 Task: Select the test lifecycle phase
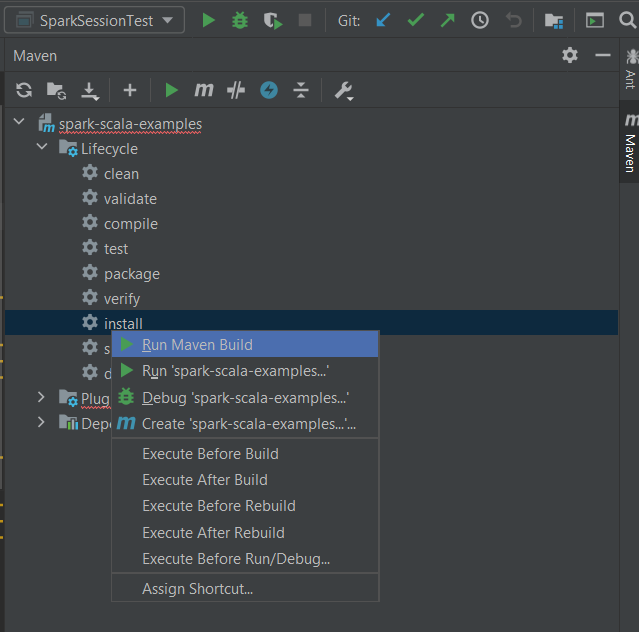tap(116, 249)
